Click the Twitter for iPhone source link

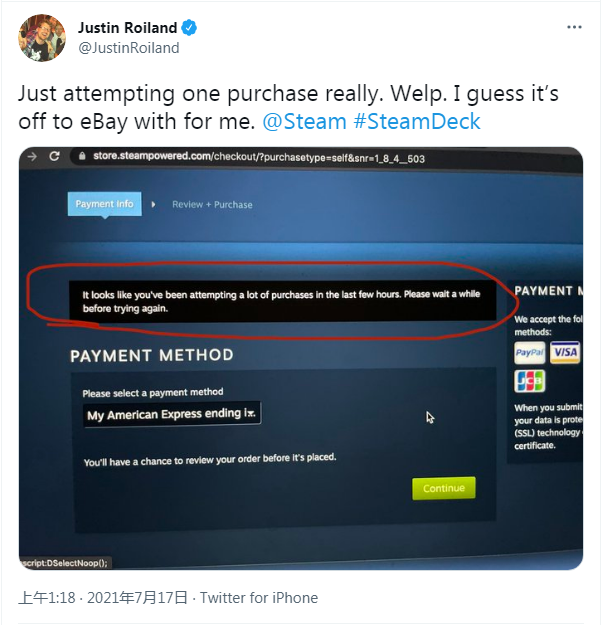259,598
